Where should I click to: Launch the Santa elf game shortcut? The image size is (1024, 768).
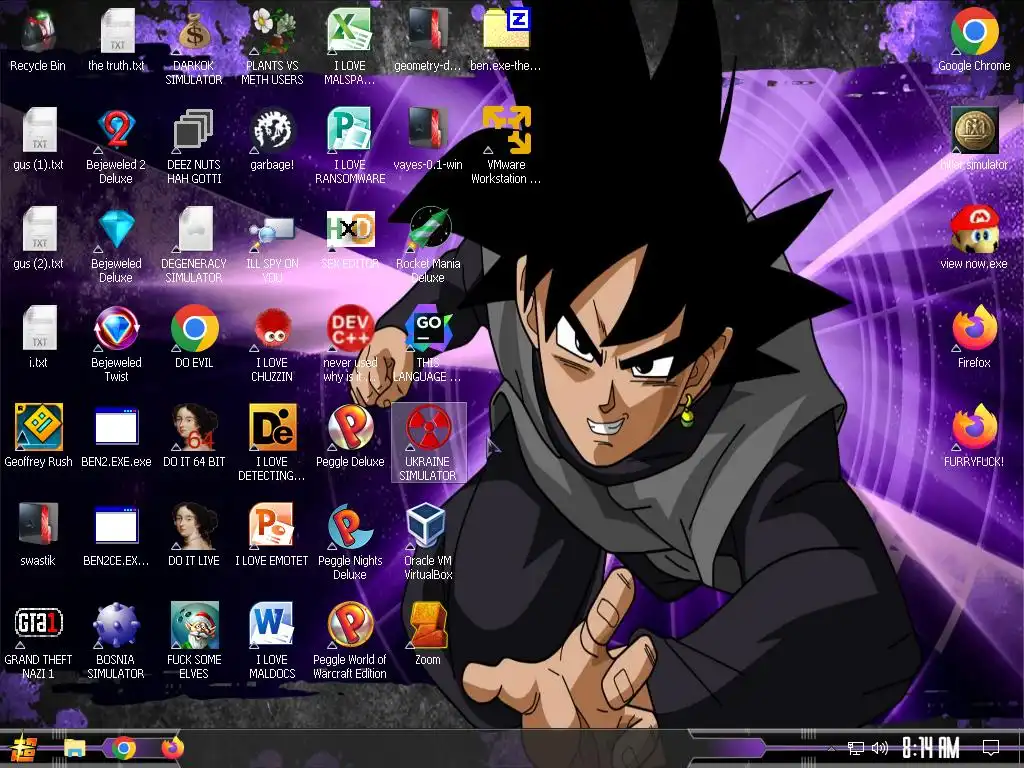pyautogui.click(x=194, y=643)
